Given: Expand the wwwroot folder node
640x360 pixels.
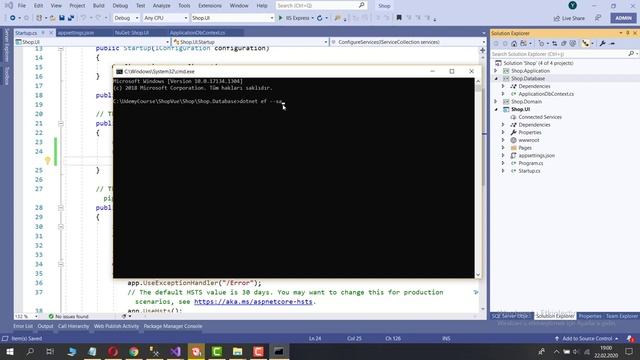Looking at the screenshot, I should 503,140.
